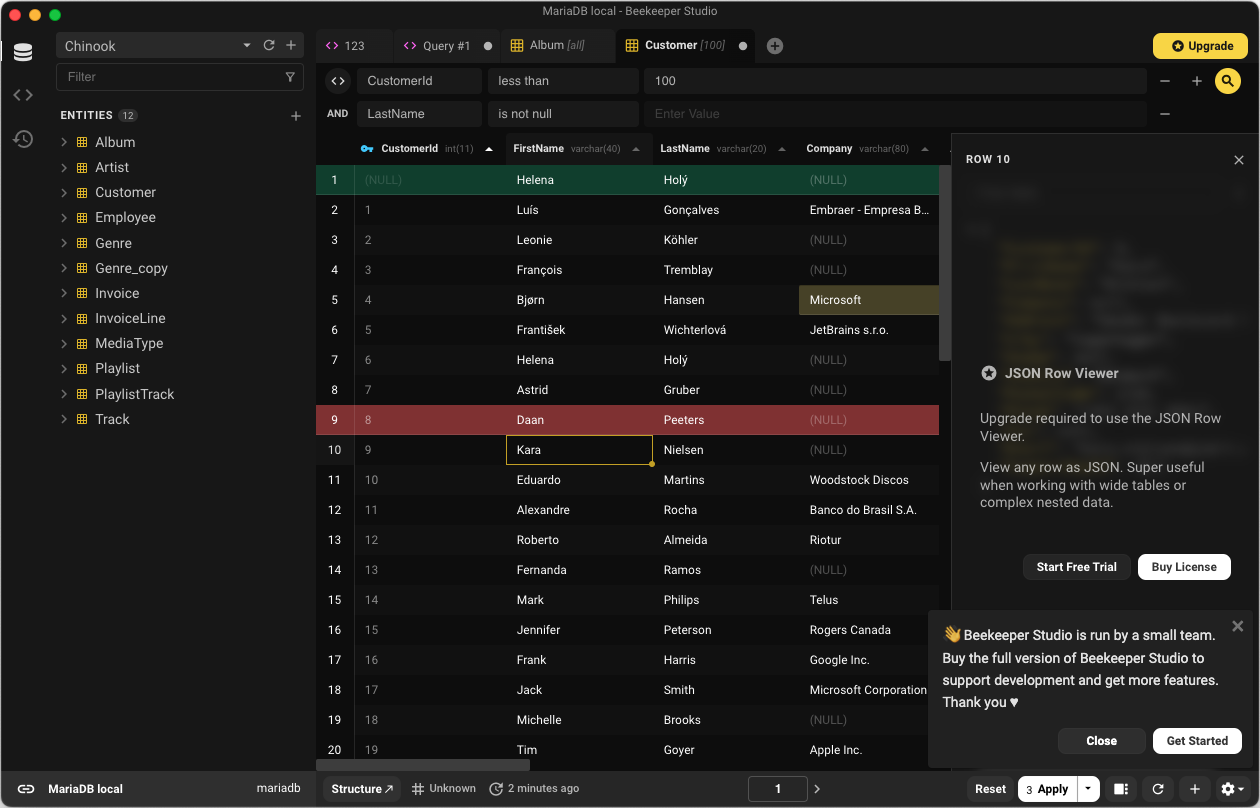Refresh the Chinook database connection list
The width and height of the screenshot is (1260, 808).
pos(268,45)
